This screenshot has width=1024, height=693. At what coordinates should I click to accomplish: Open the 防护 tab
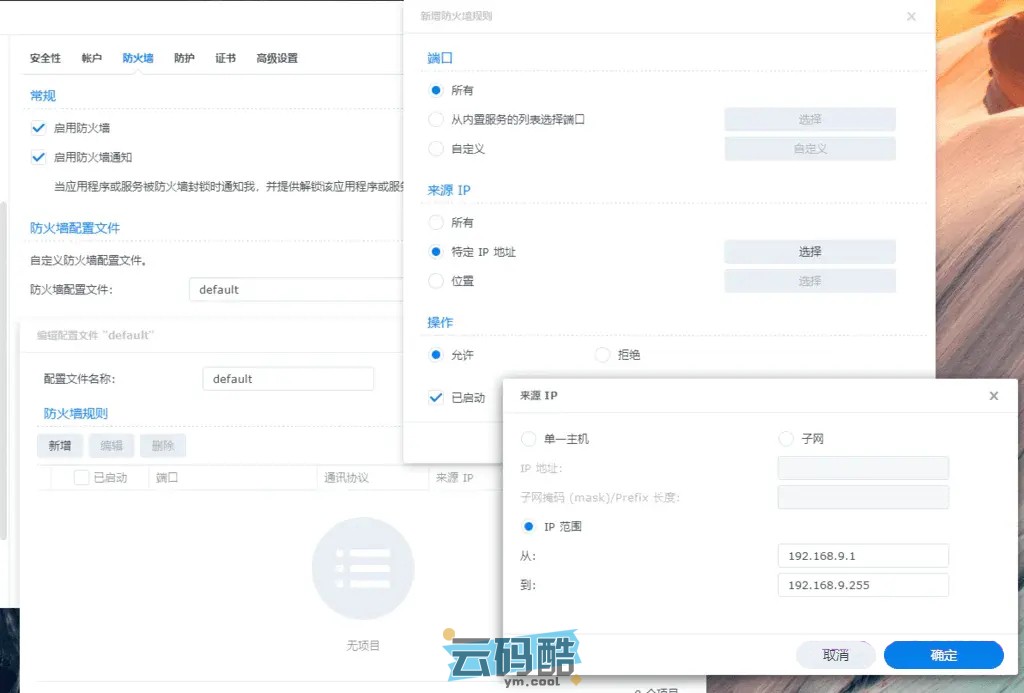pyautogui.click(x=184, y=58)
